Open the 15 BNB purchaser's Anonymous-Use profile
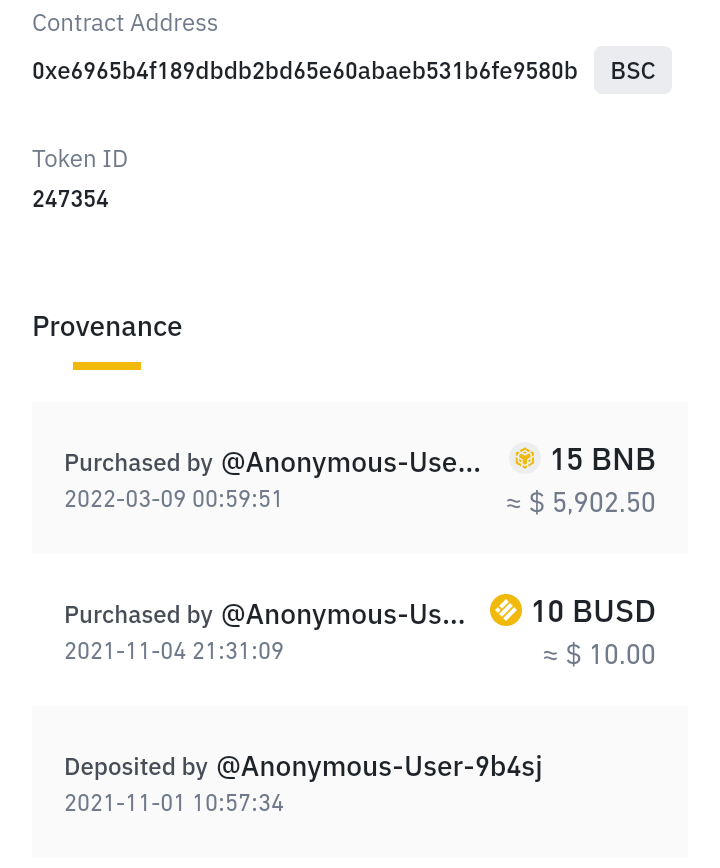The width and height of the screenshot is (720, 868). (x=351, y=462)
